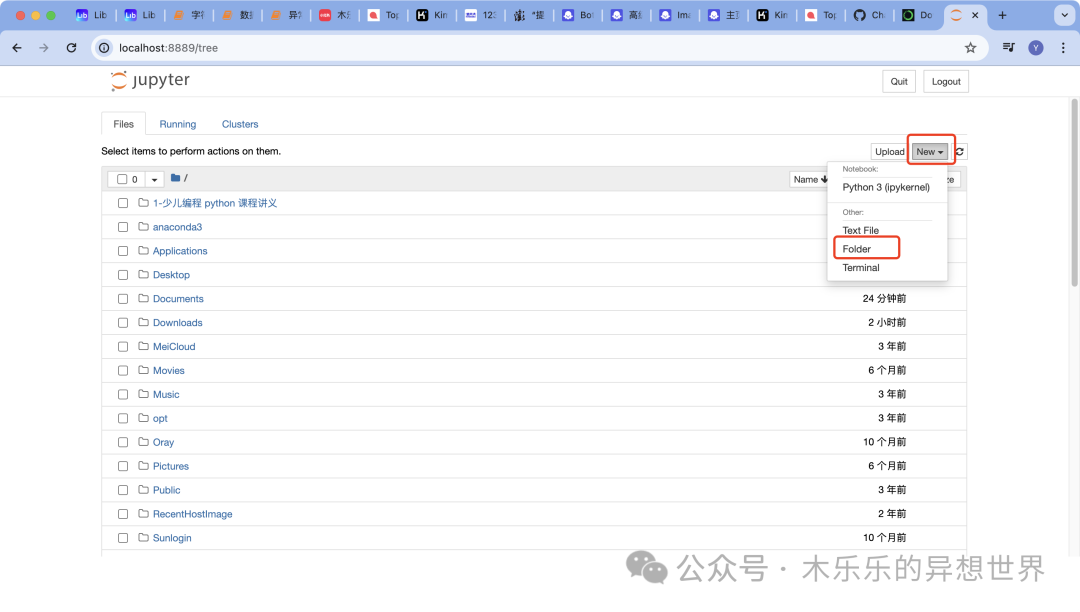Click folder icon beside Downloads
The width and height of the screenshot is (1080, 612).
143,322
